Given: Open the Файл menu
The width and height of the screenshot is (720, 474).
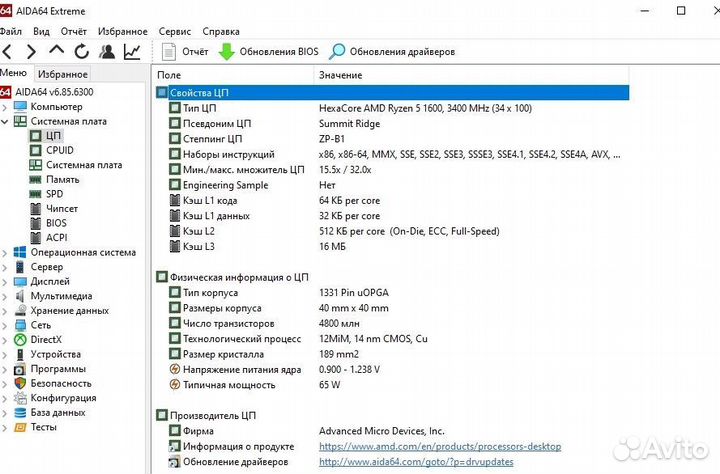Looking at the screenshot, I should 11,31.
